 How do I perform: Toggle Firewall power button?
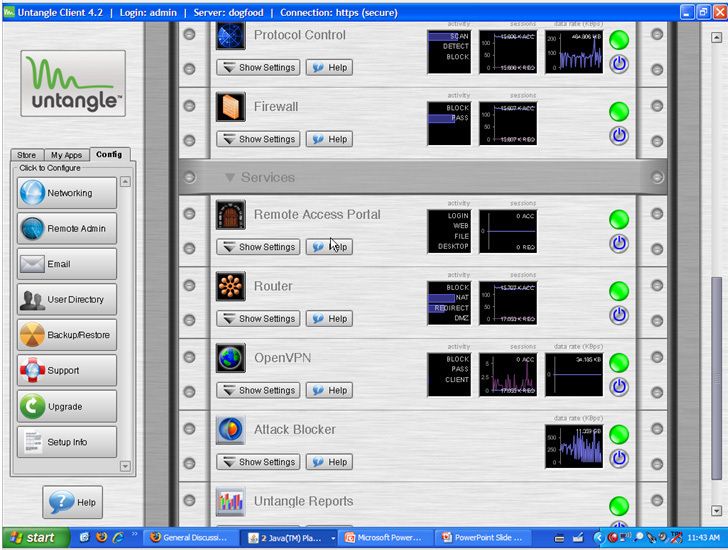point(619,136)
